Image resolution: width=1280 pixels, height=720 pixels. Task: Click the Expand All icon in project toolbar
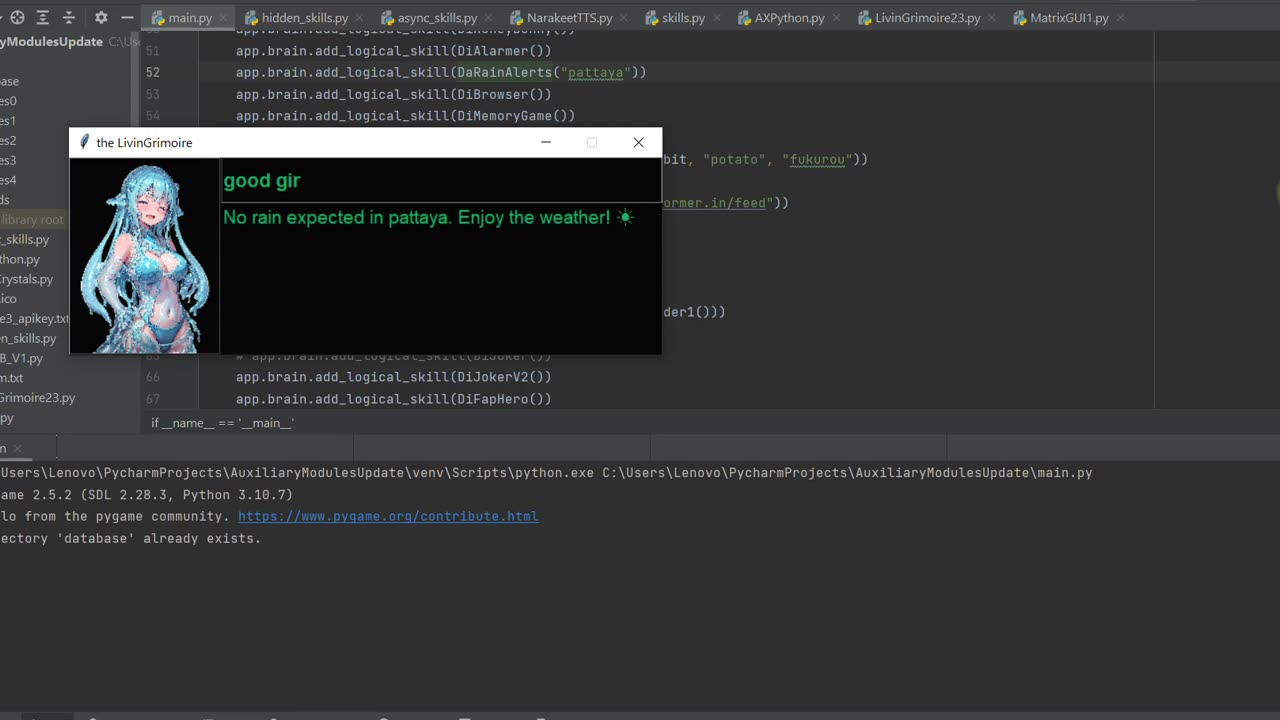43,18
